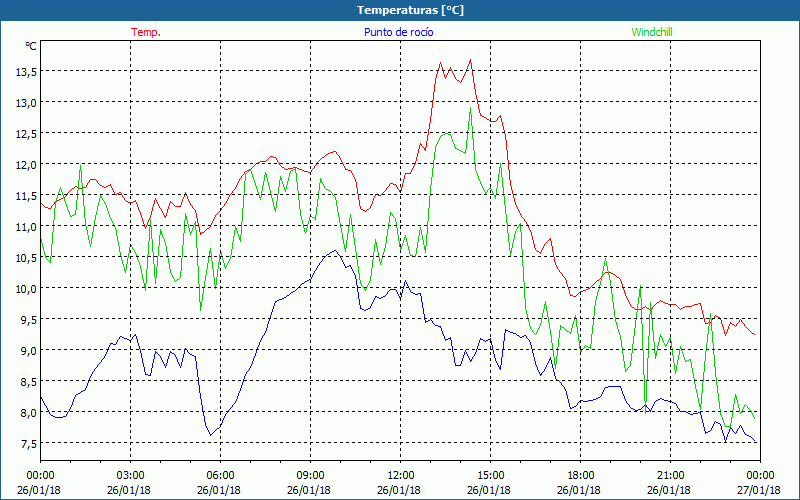Viewport: 800px width, 500px height.
Task: Click the 9,5 y-axis value
Action: tap(29, 320)
